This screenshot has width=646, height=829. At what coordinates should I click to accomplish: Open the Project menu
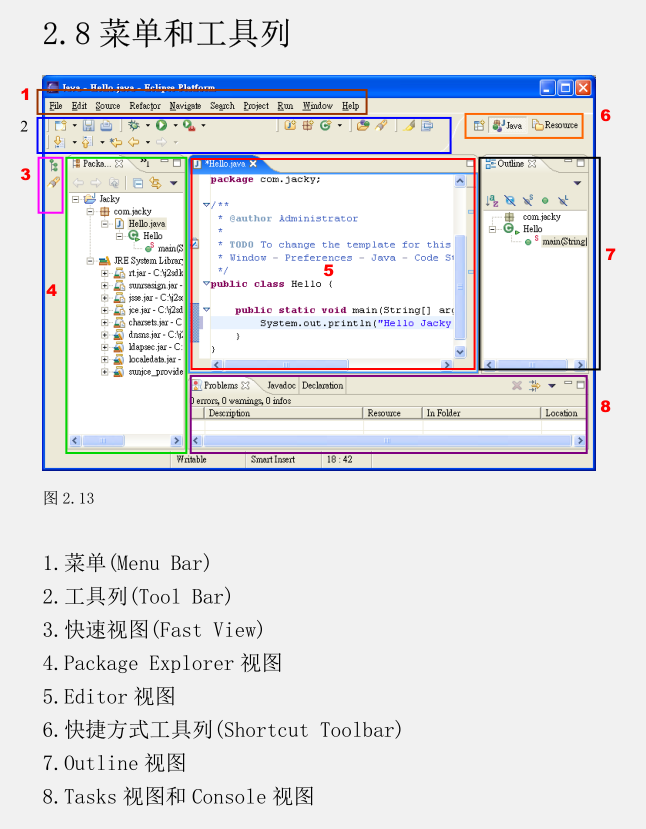256,106
